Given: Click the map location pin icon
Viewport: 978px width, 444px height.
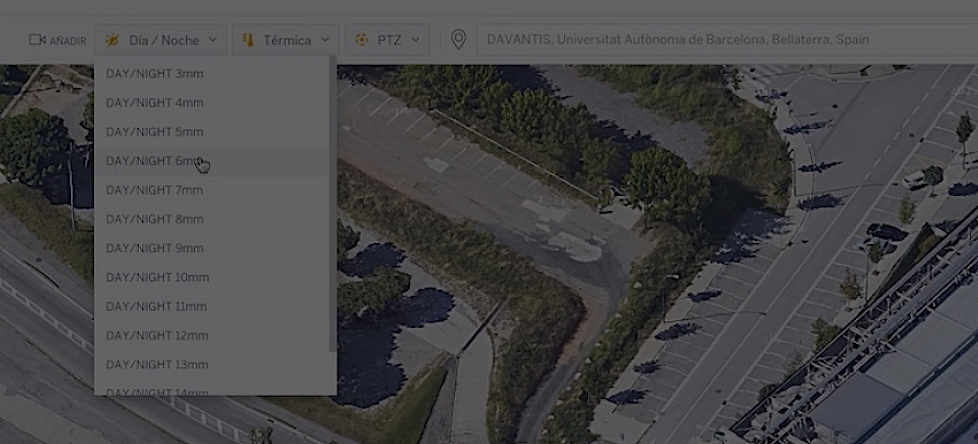Looking at the screenshot, I should pos(458,40).
